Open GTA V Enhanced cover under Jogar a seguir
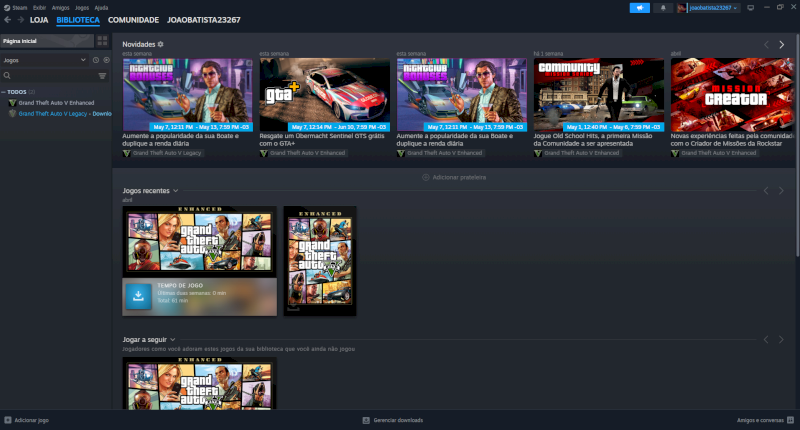This screenshot has width=800, height=430. pos(199,383)
